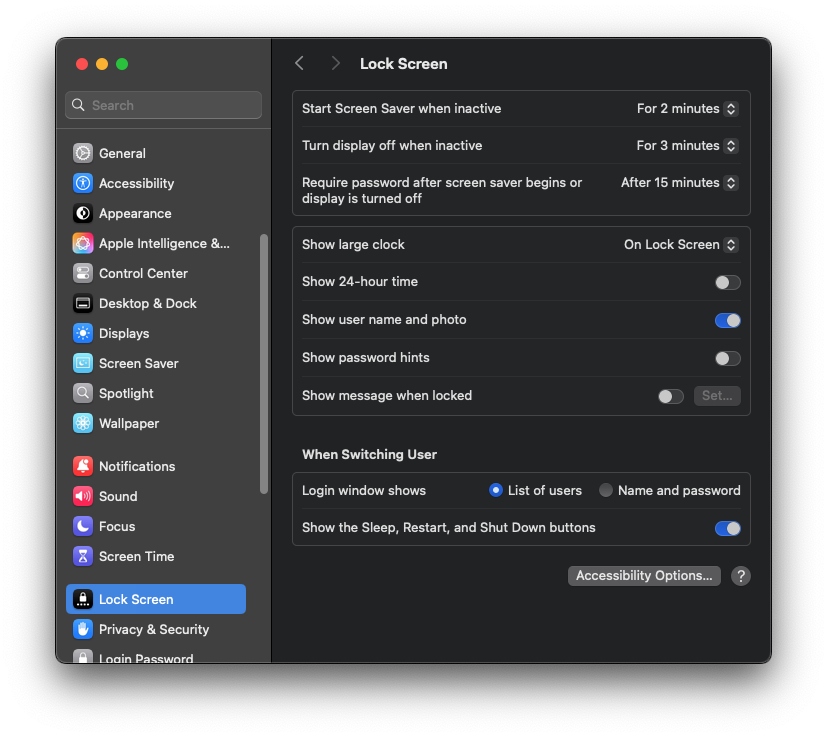Click the Login Password lock icon
Screen dimensions: 827x737
click(x=83, y=656)
